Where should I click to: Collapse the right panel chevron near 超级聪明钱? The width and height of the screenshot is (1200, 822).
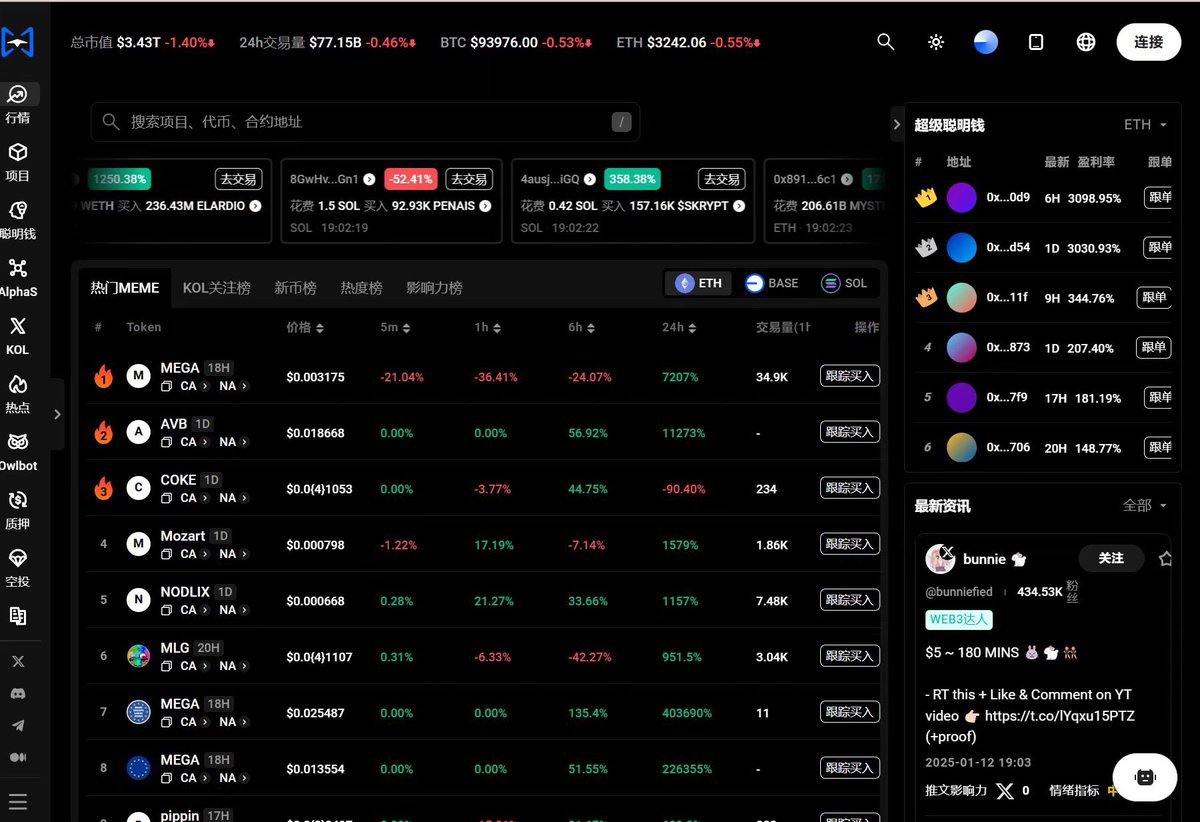(896, 125)
